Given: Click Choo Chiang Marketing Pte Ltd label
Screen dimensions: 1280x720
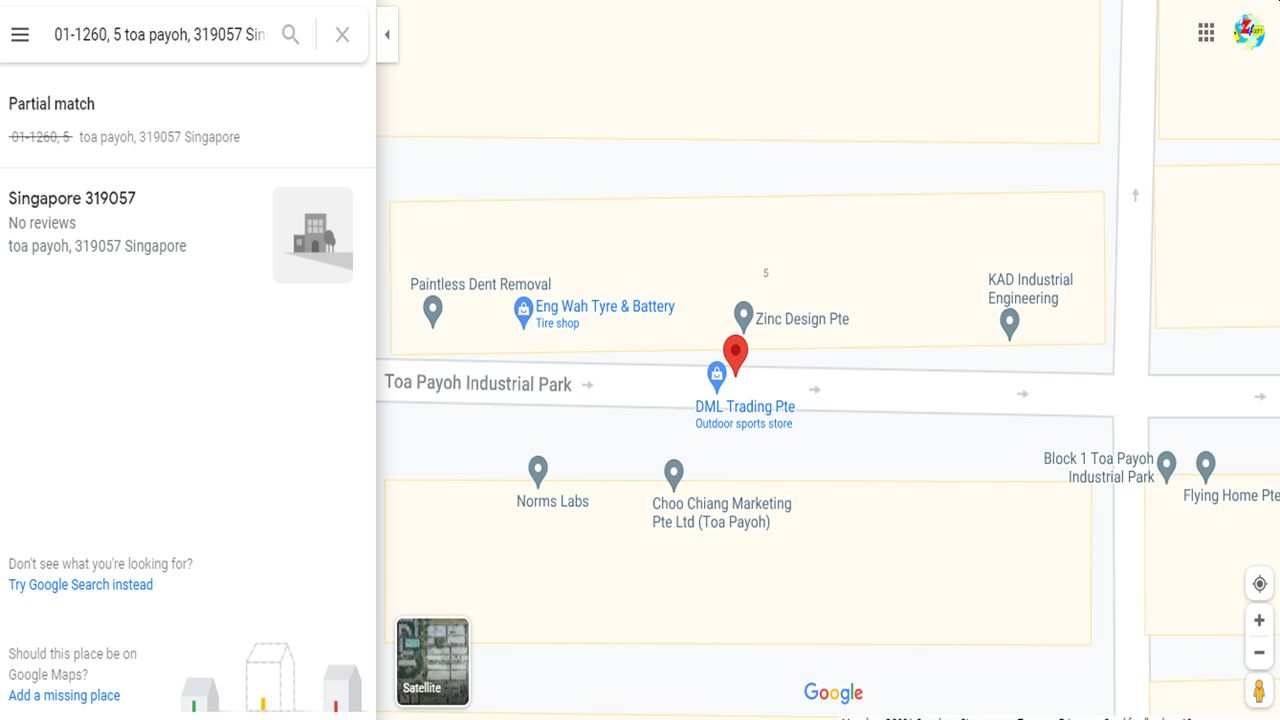Looking at the screenshot, I should coord(721,513).
